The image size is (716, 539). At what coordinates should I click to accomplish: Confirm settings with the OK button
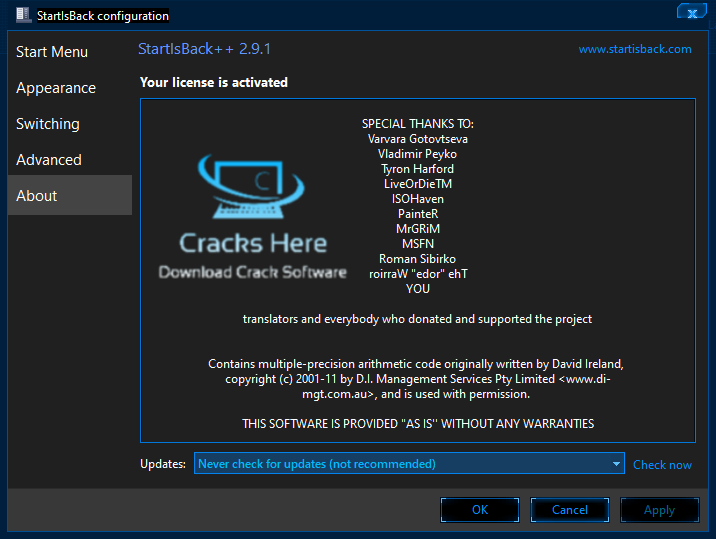point(479,510)
